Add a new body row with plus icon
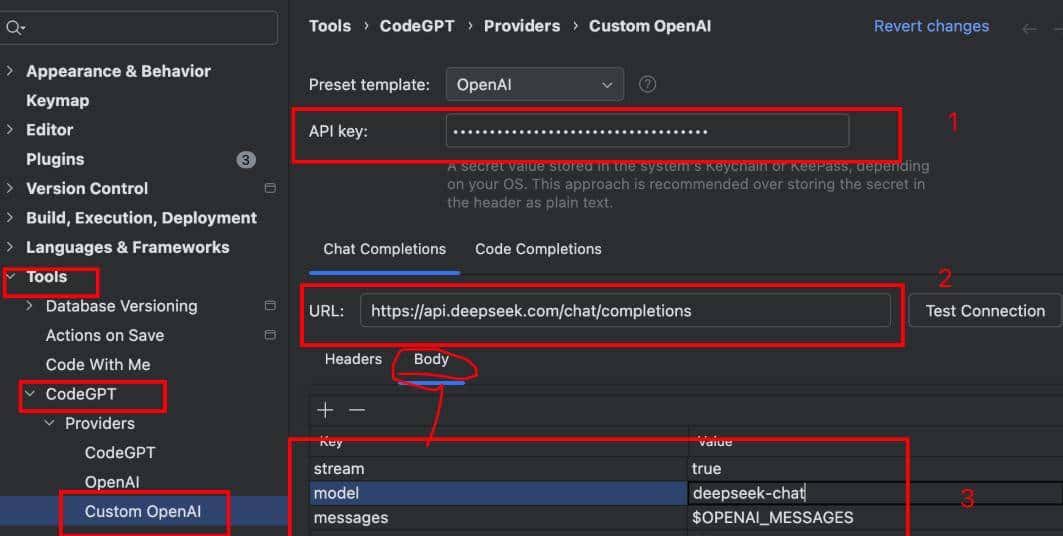Image resolution: width=1063 pixels, height=536 pixels. pos(325,410)
